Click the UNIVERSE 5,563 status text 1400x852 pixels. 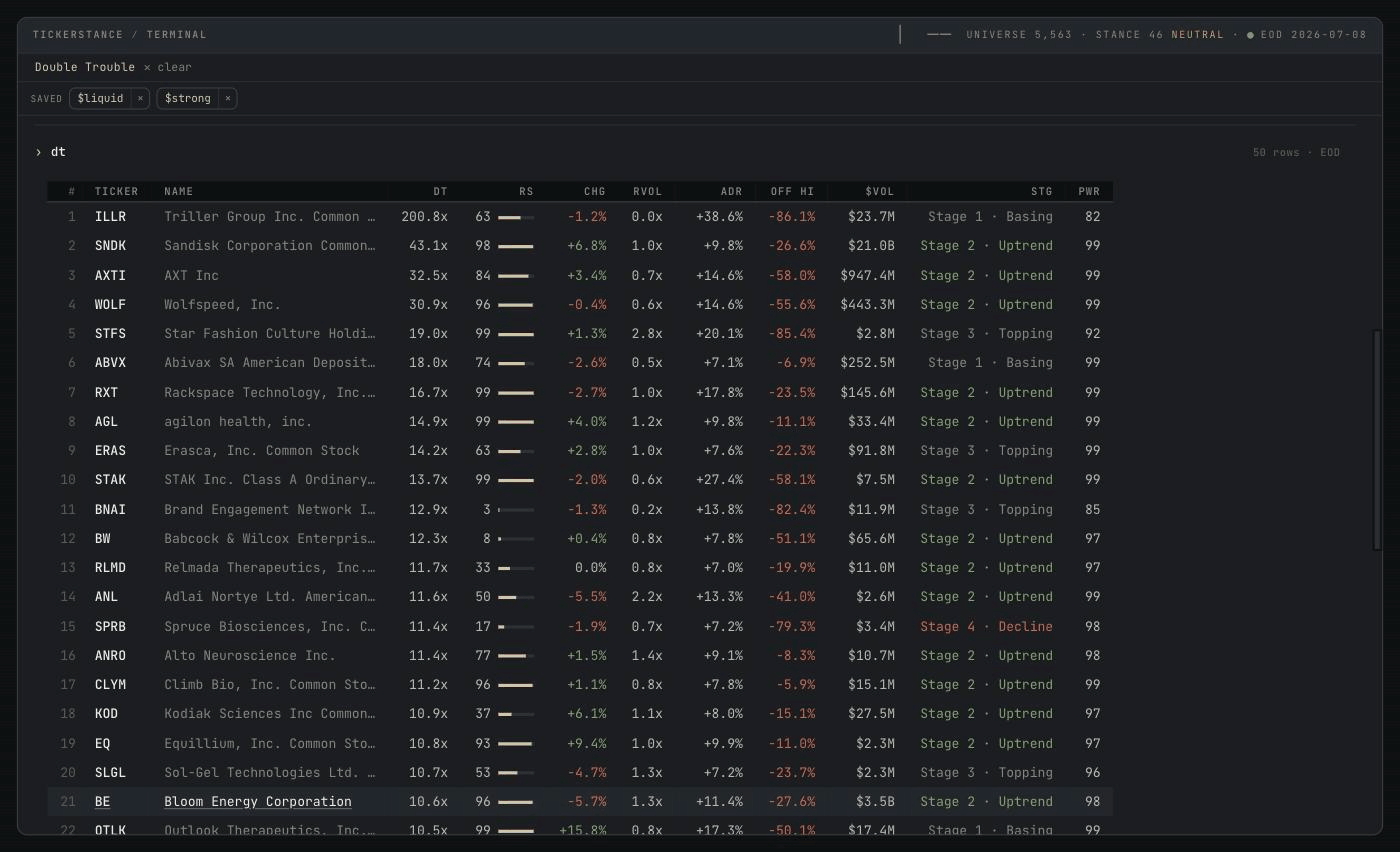1018,34
